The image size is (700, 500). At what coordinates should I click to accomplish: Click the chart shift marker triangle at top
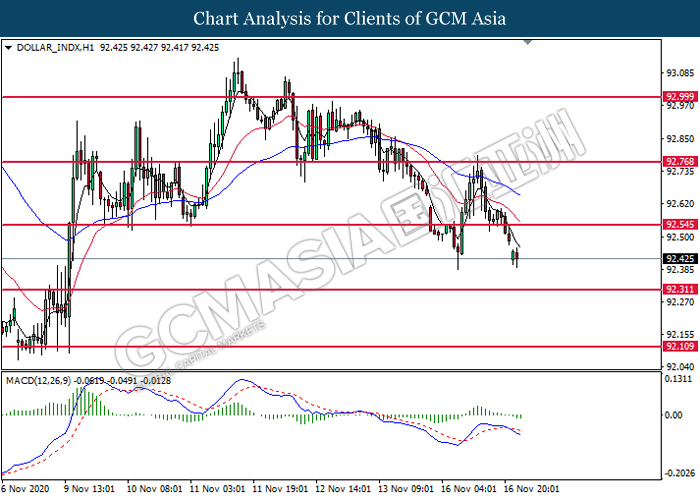point(528,42)
